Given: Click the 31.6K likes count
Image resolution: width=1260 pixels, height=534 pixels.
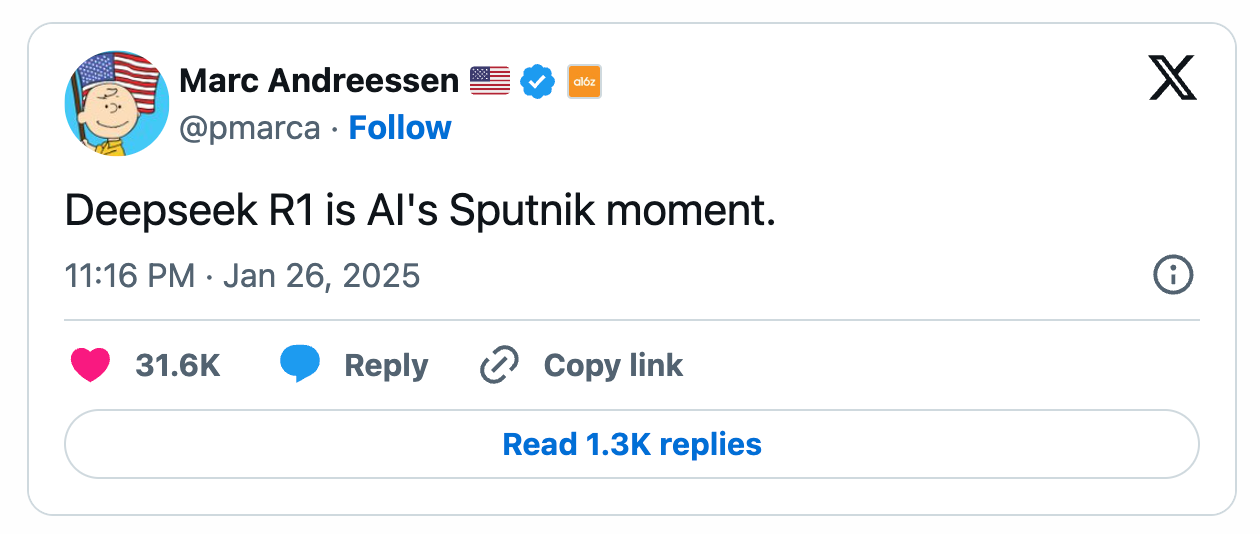Looking at the screenshot, I should (177, 366).
